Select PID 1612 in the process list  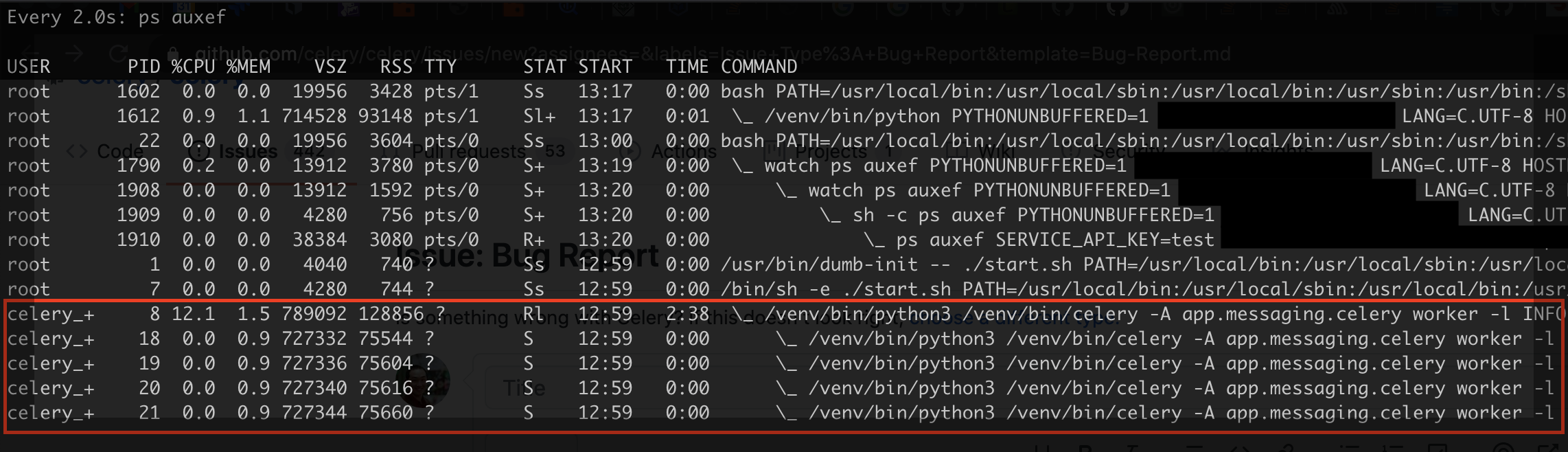point(138,116)
